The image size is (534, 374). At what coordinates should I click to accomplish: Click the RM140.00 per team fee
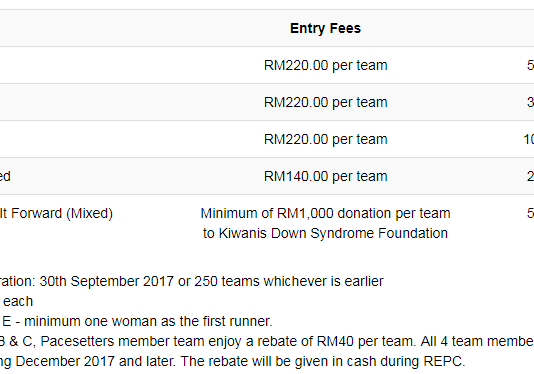click(326, 176)
